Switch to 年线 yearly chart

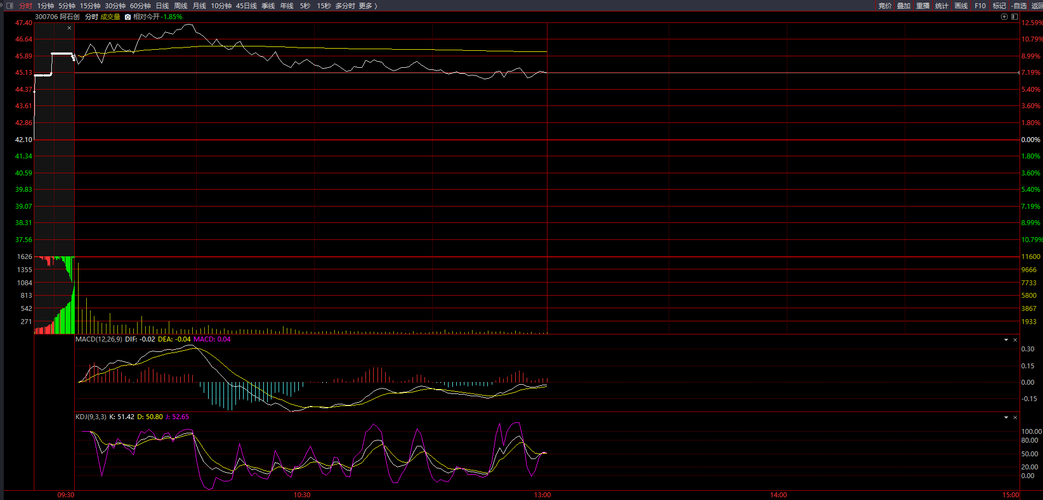point(286,5)
